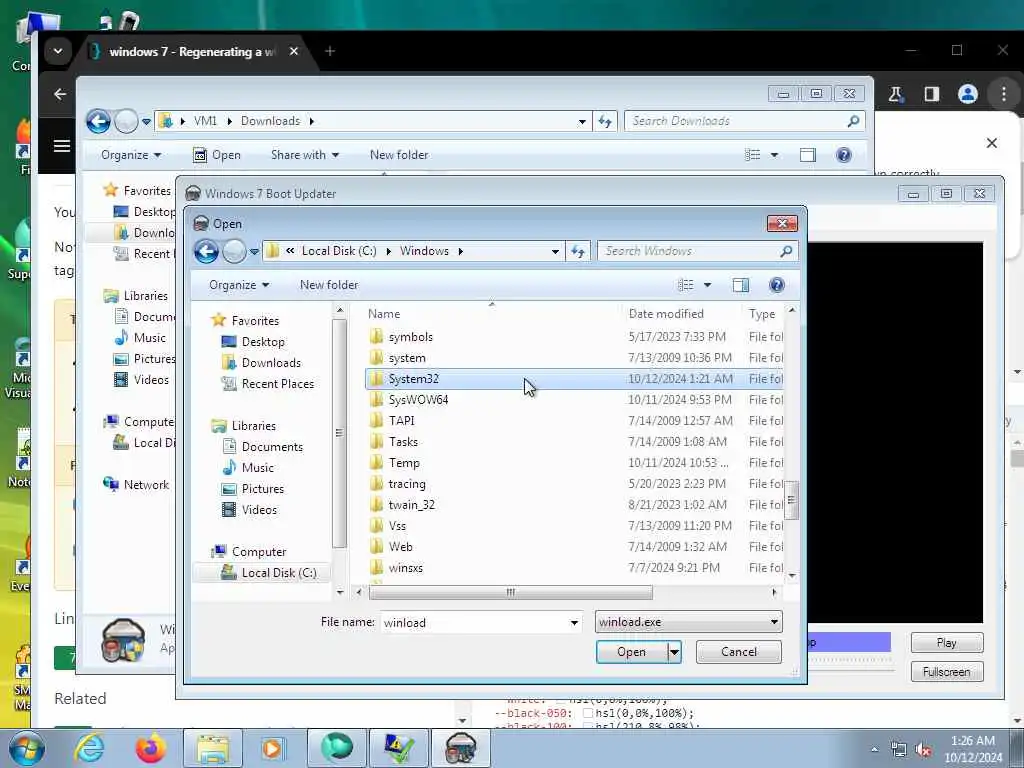1024x768 pixels.
Task: Click the horizontal scrollbar in file list
Action: click(x=510, y=592)
